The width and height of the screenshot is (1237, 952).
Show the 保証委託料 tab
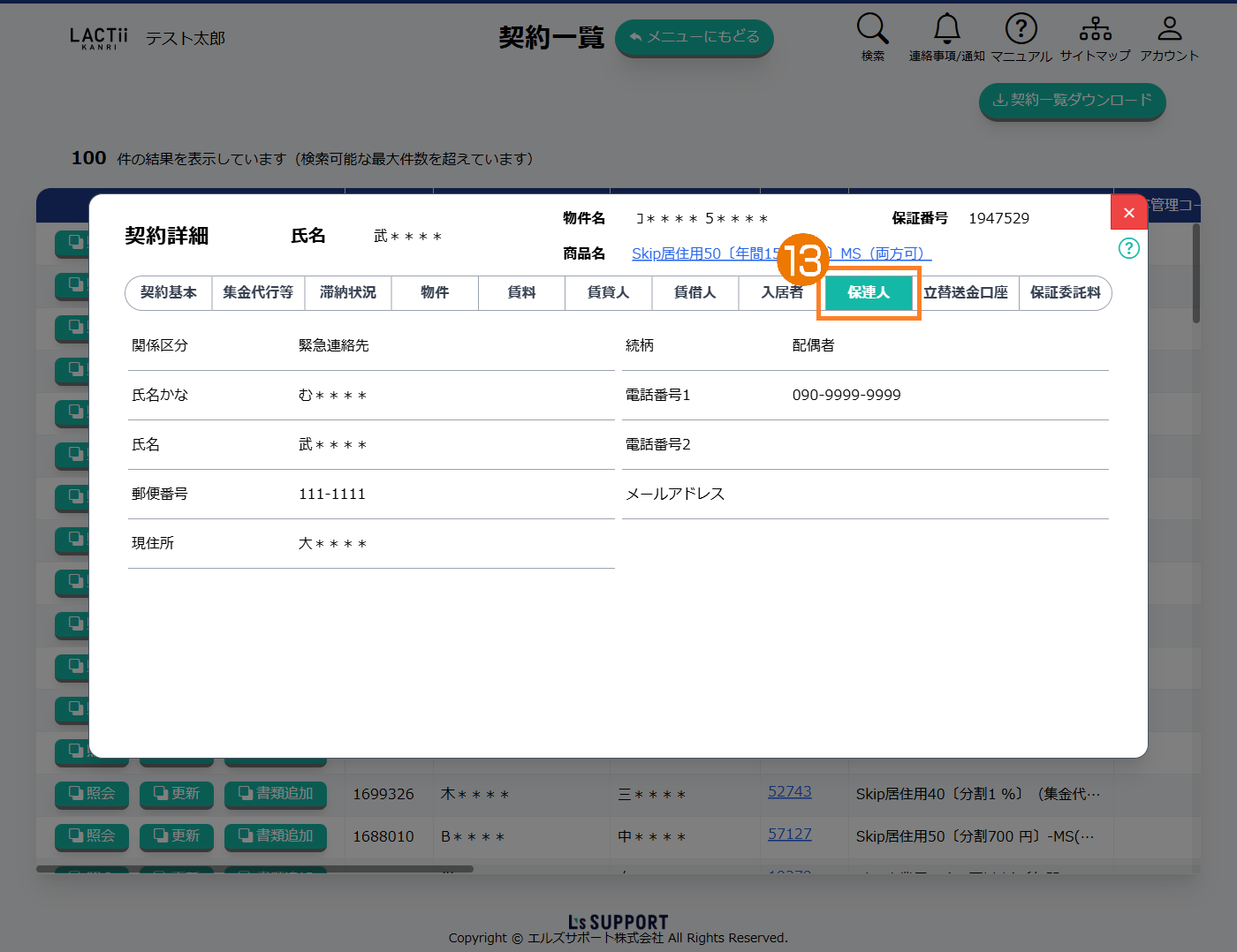click(1065, 292)
